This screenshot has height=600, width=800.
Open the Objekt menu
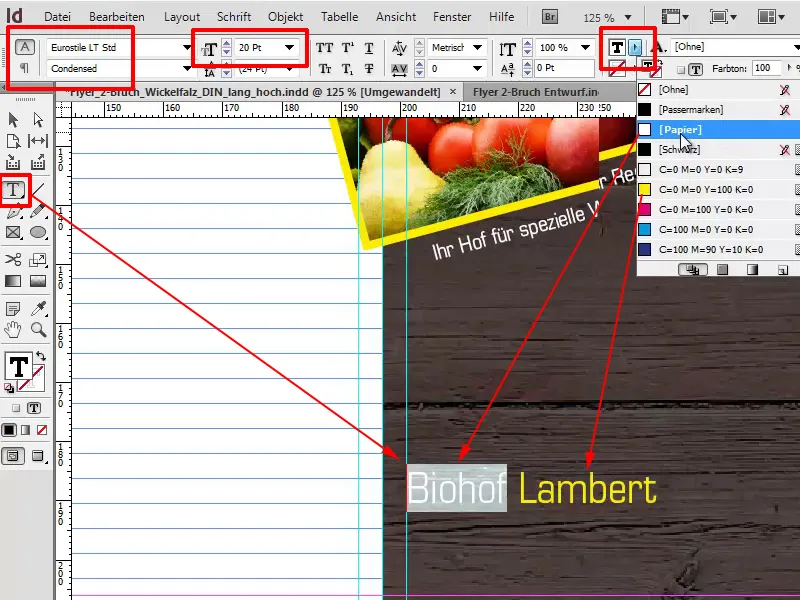285,17
